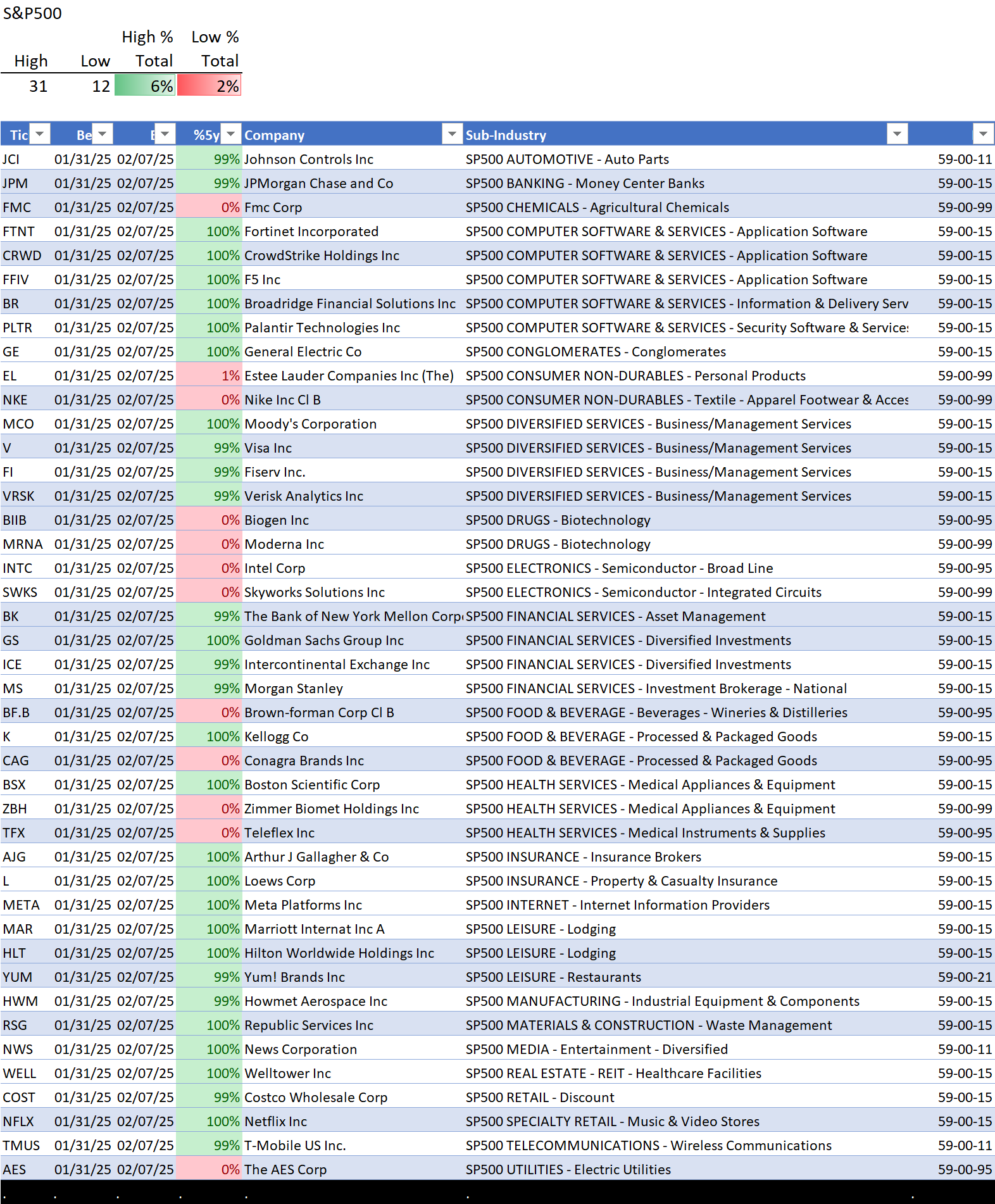
Task: Click Welltower Inc company cell
Action: (x=352, y=1073)
